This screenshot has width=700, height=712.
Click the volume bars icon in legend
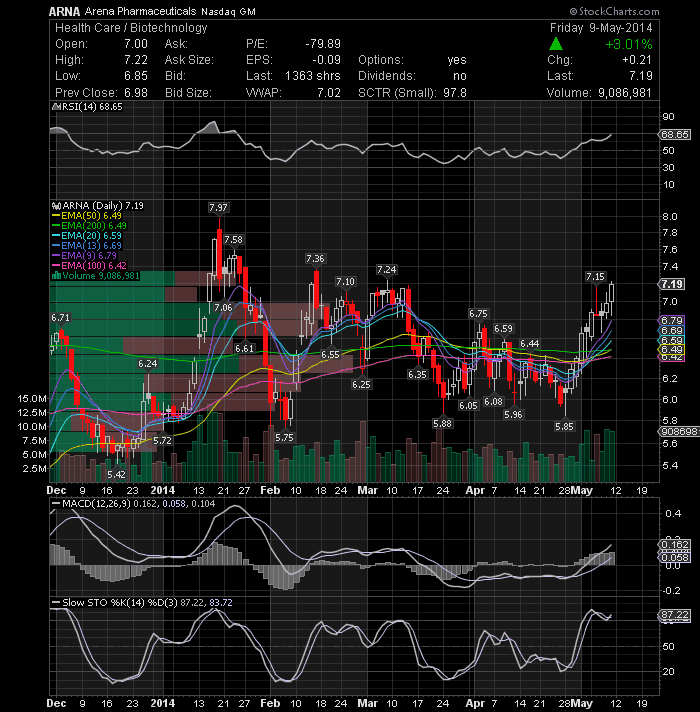56,276
